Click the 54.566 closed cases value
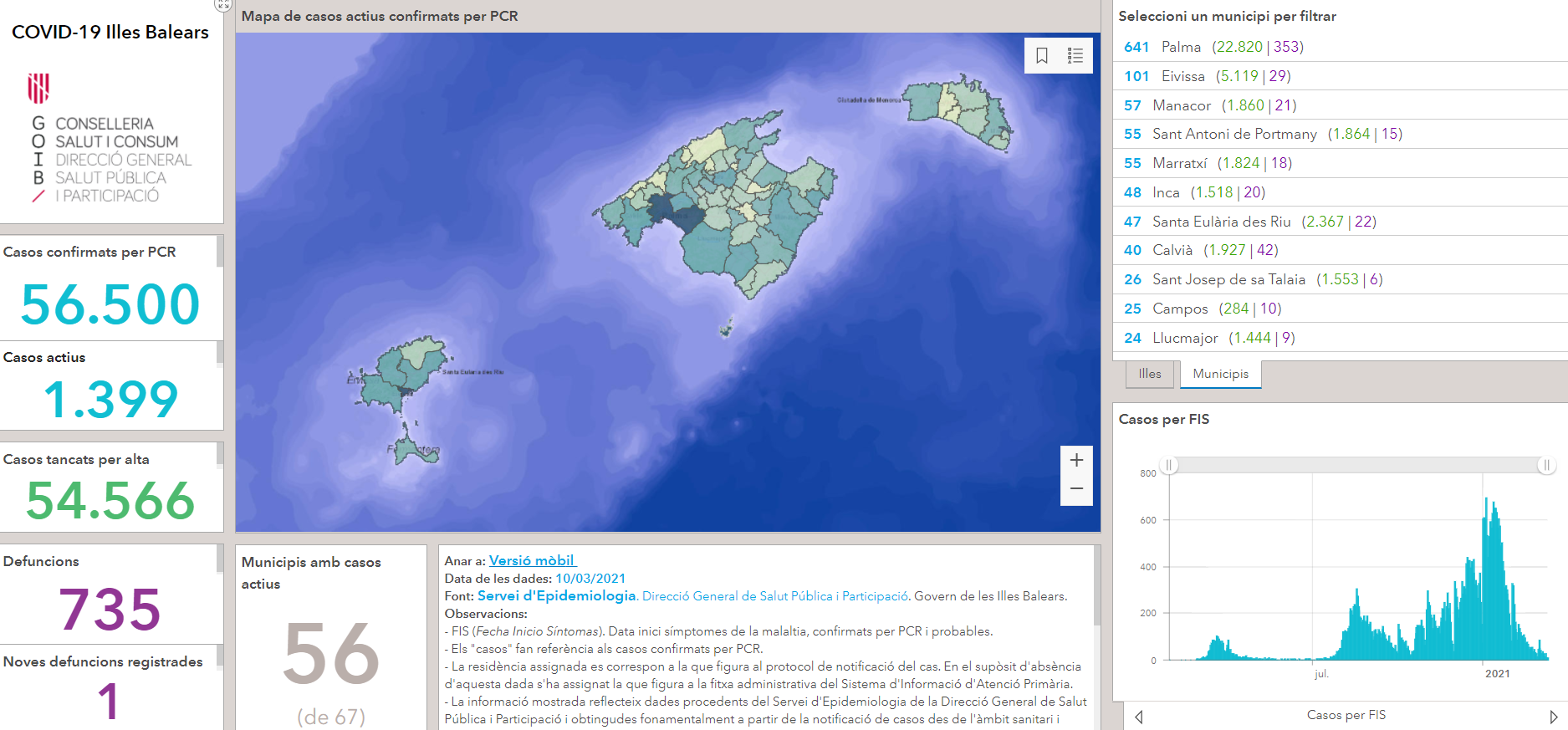The width and height of the screenshot is (1568, 730). pos(110,501)
